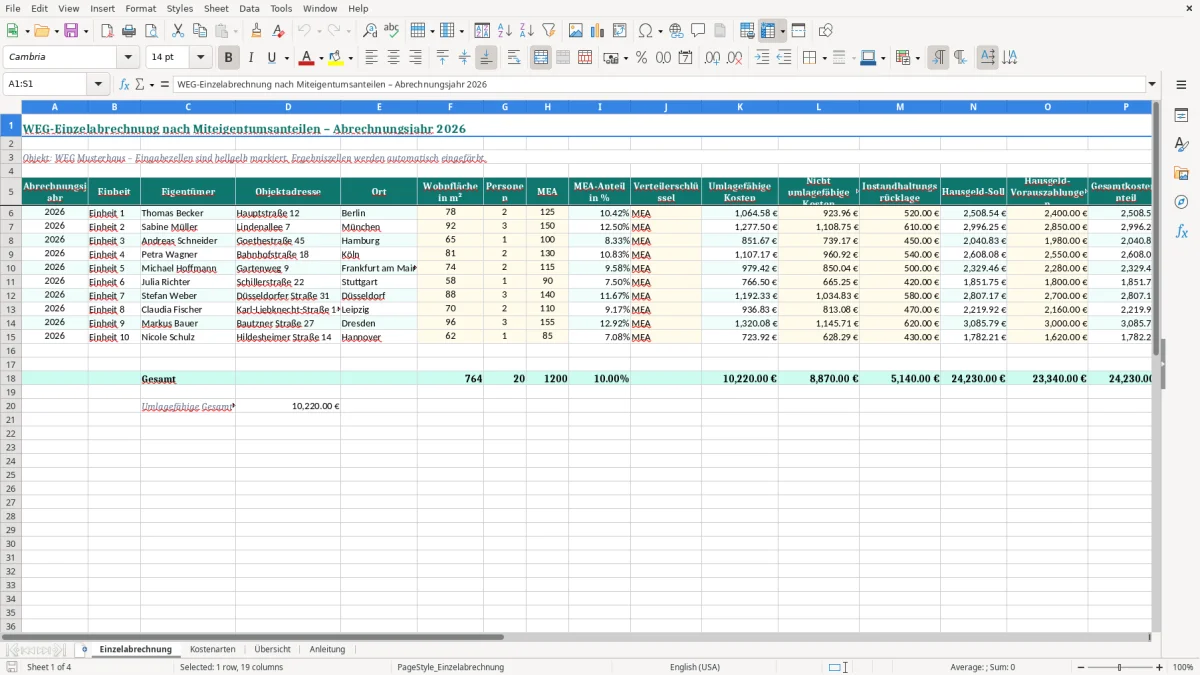
Task: Open the Styles menu
Action: (180, 8)
